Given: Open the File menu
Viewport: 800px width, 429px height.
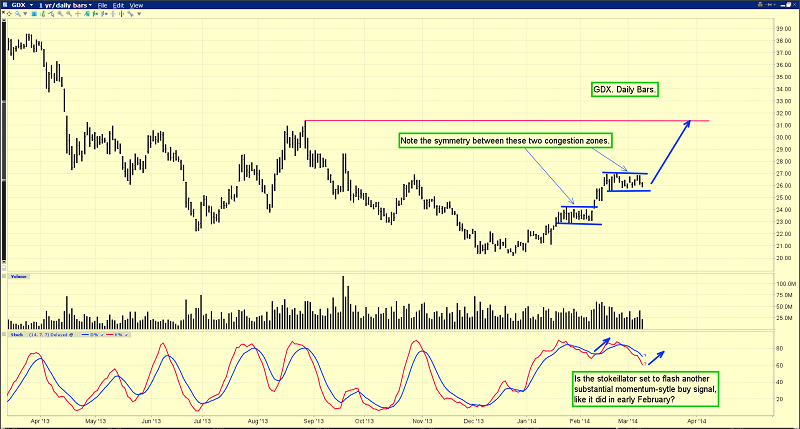Looking at the screenshot, I should [x=102, y=5].
